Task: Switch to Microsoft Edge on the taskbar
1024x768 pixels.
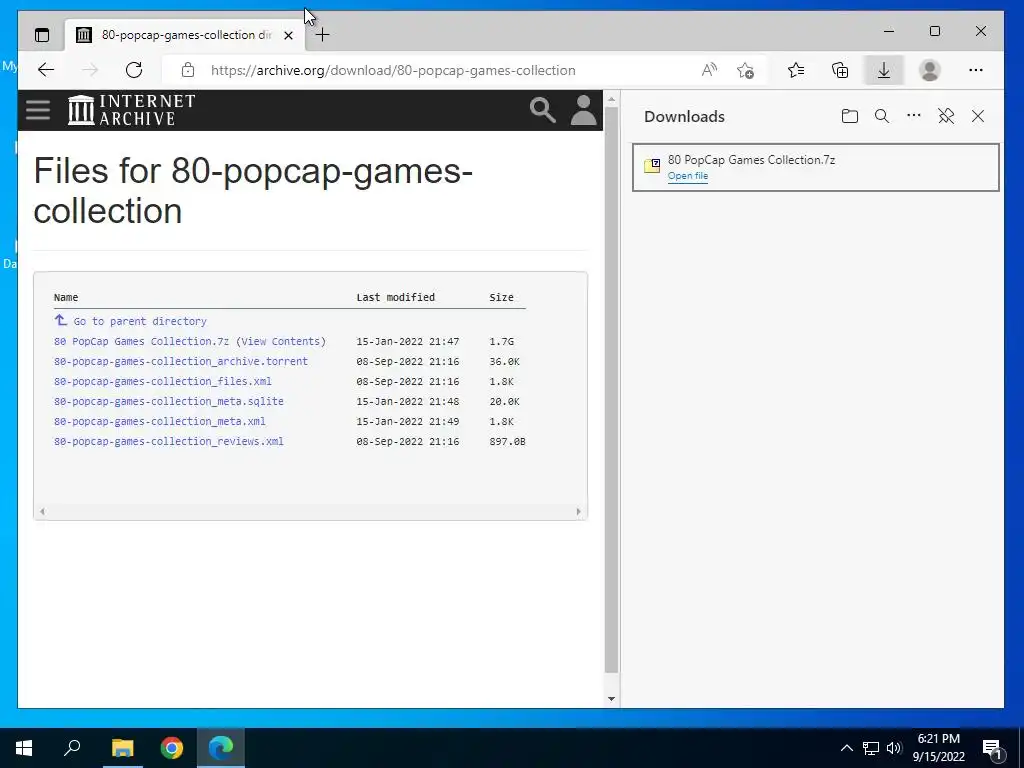Action: click(221, 748)
